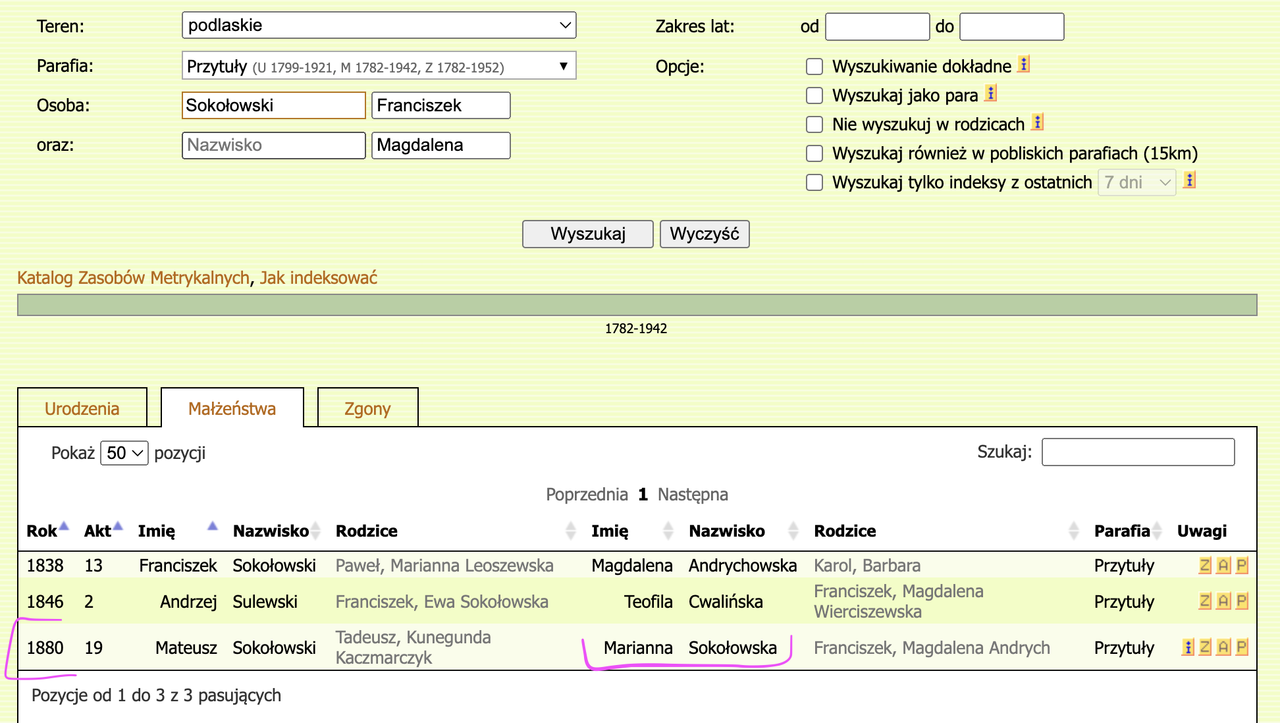This screenshot has width=1280, height=723.
Task: Sort the table by Rok column
Action: tap(48, 531)
